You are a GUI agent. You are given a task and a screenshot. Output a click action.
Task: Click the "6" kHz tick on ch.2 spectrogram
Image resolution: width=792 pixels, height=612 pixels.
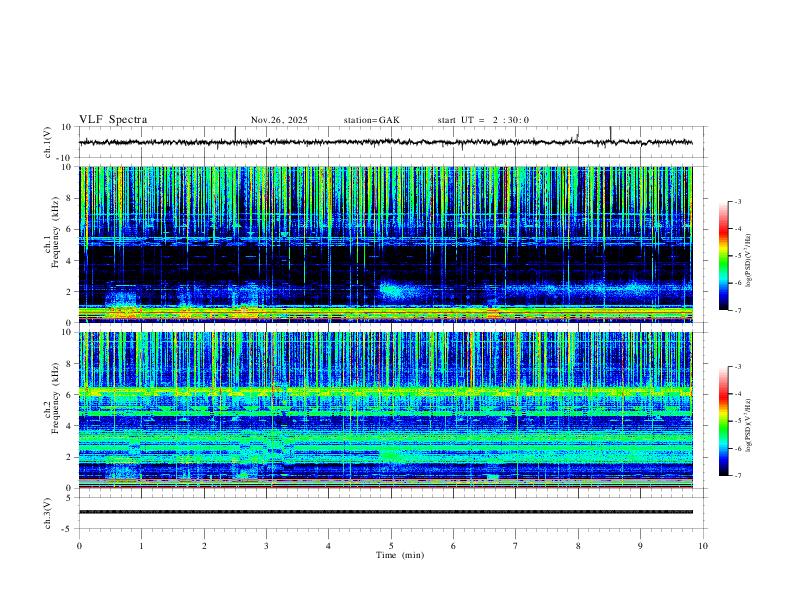69,395
